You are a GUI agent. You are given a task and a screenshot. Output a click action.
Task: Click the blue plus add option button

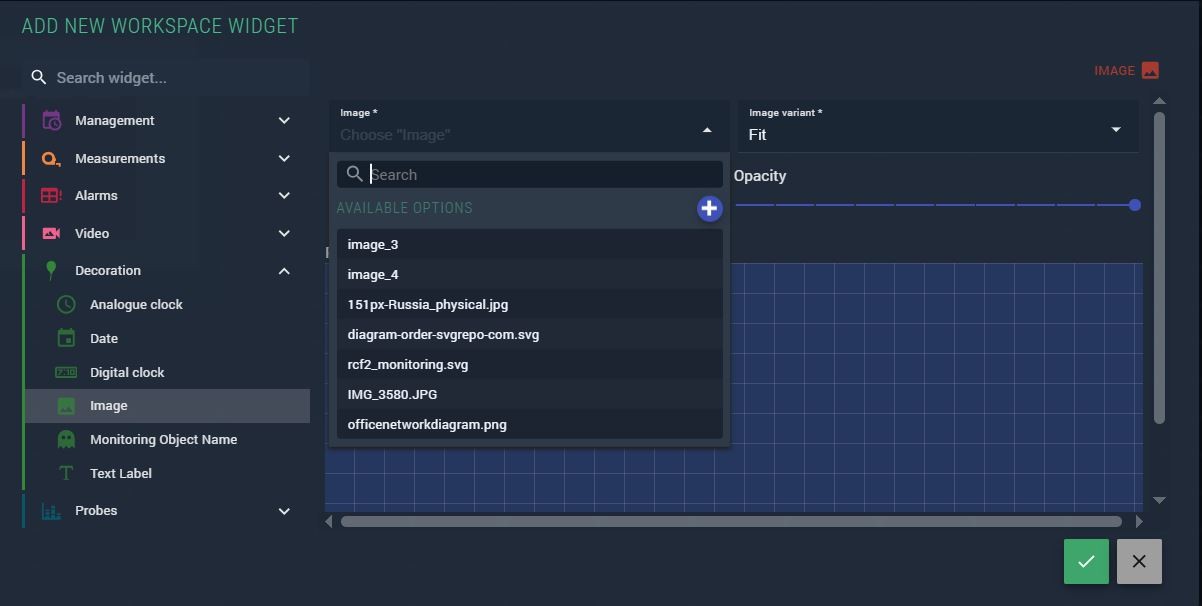[x=709, y=208]
